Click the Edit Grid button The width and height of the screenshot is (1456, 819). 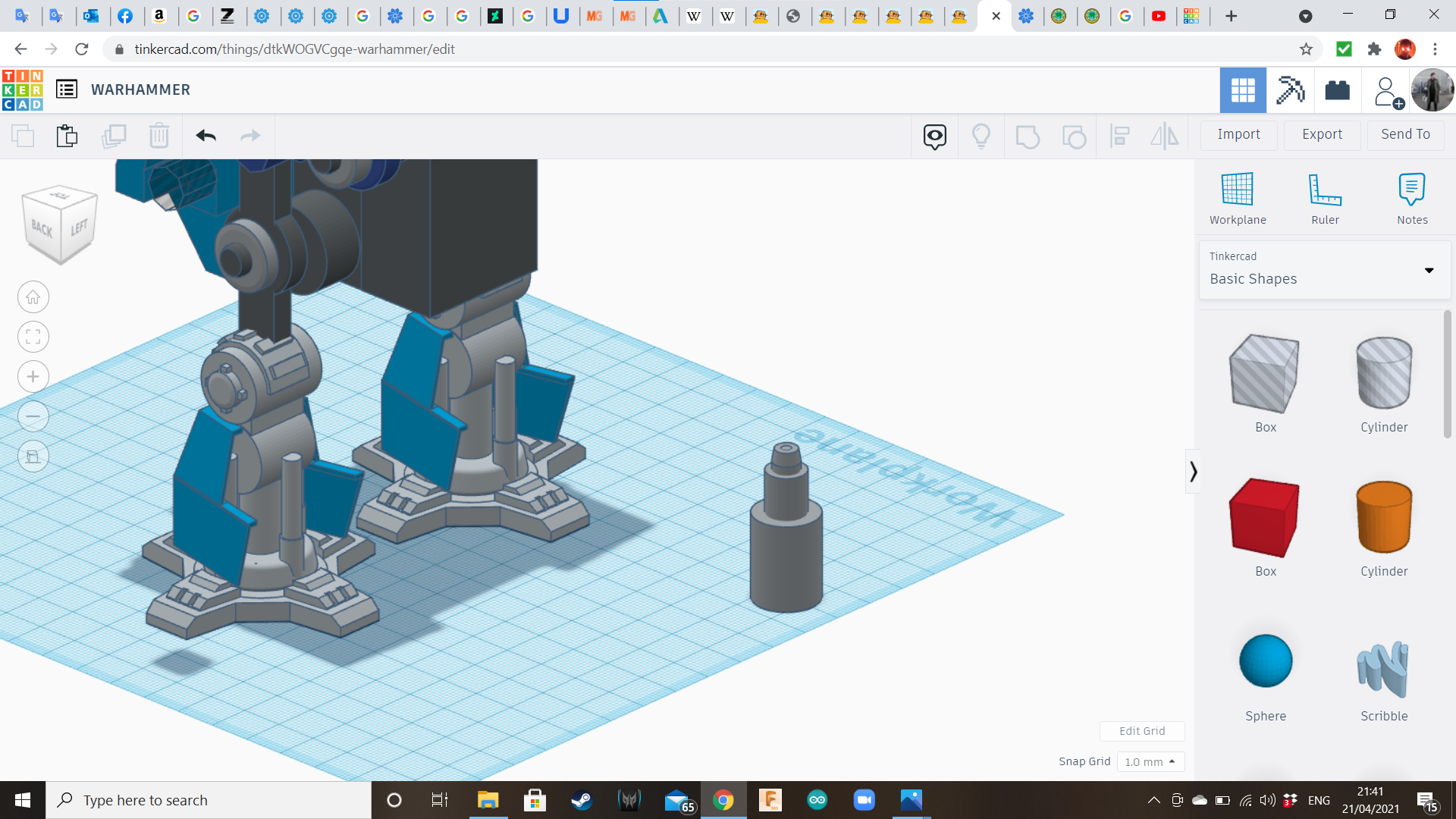coord(1142,731)
